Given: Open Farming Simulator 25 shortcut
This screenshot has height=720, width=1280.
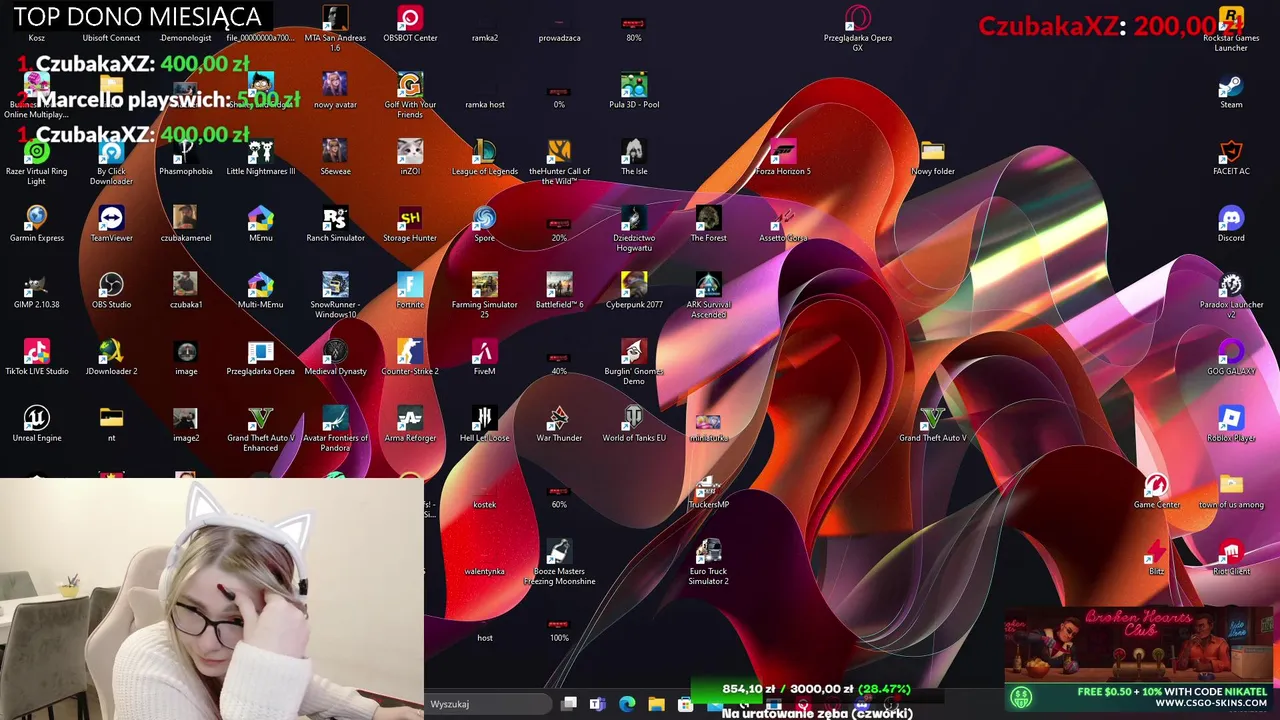Looking at the screenshot, I should click(x=484, y=286).
